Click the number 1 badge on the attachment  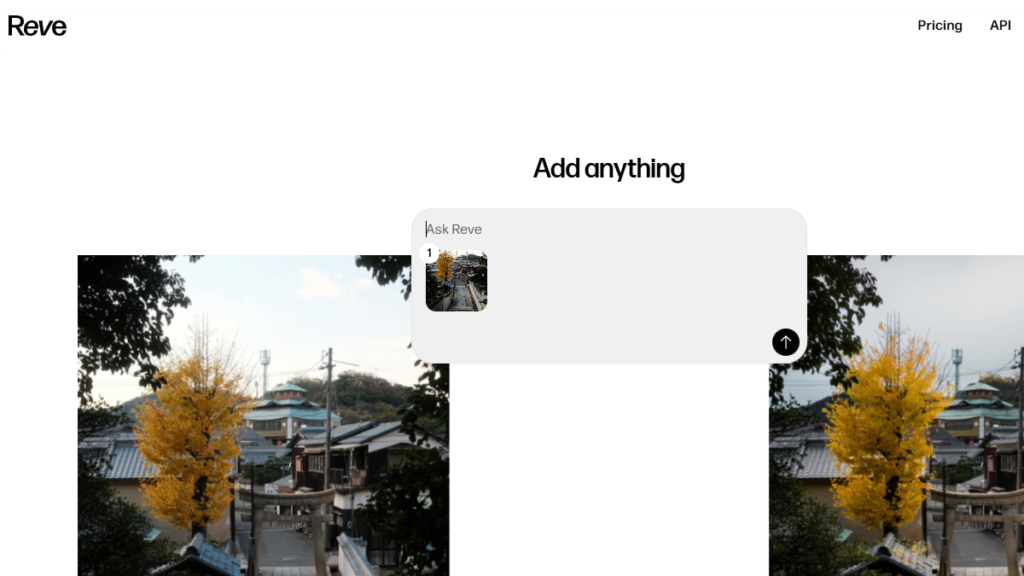(x=429, y=253)
